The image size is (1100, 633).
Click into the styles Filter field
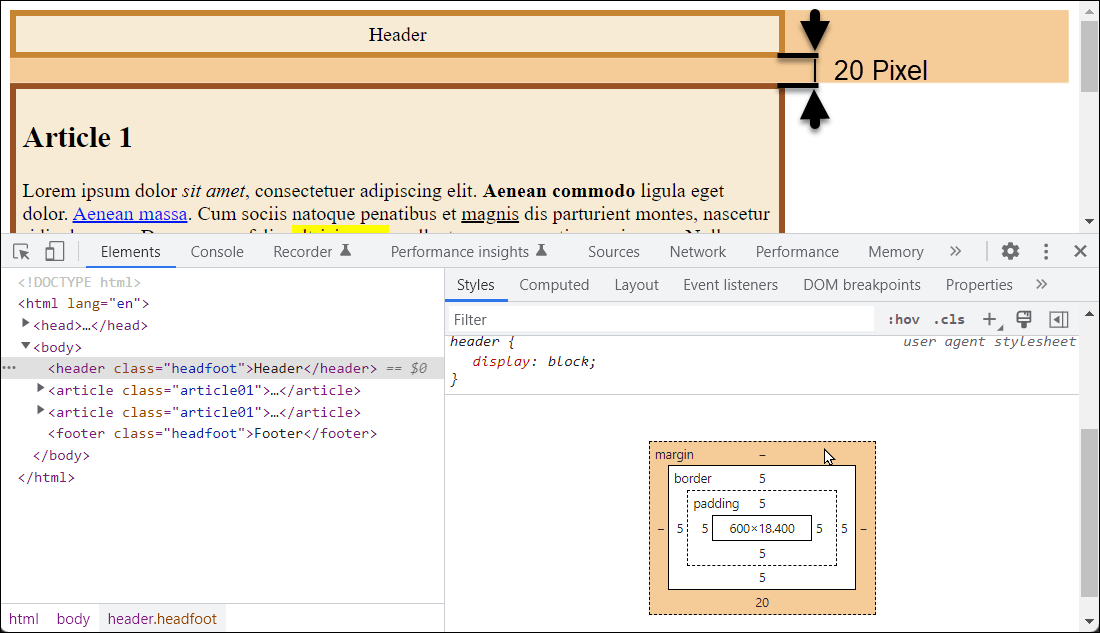pos(660,319)
